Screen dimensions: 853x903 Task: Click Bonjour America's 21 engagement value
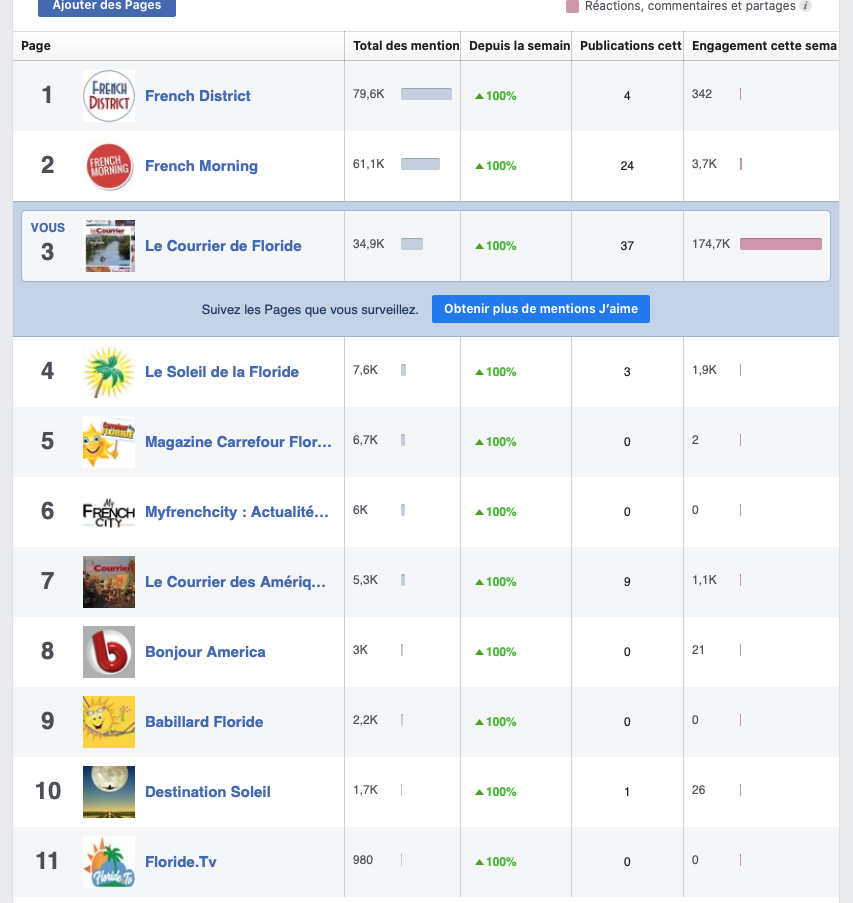[x=698, y=650]
